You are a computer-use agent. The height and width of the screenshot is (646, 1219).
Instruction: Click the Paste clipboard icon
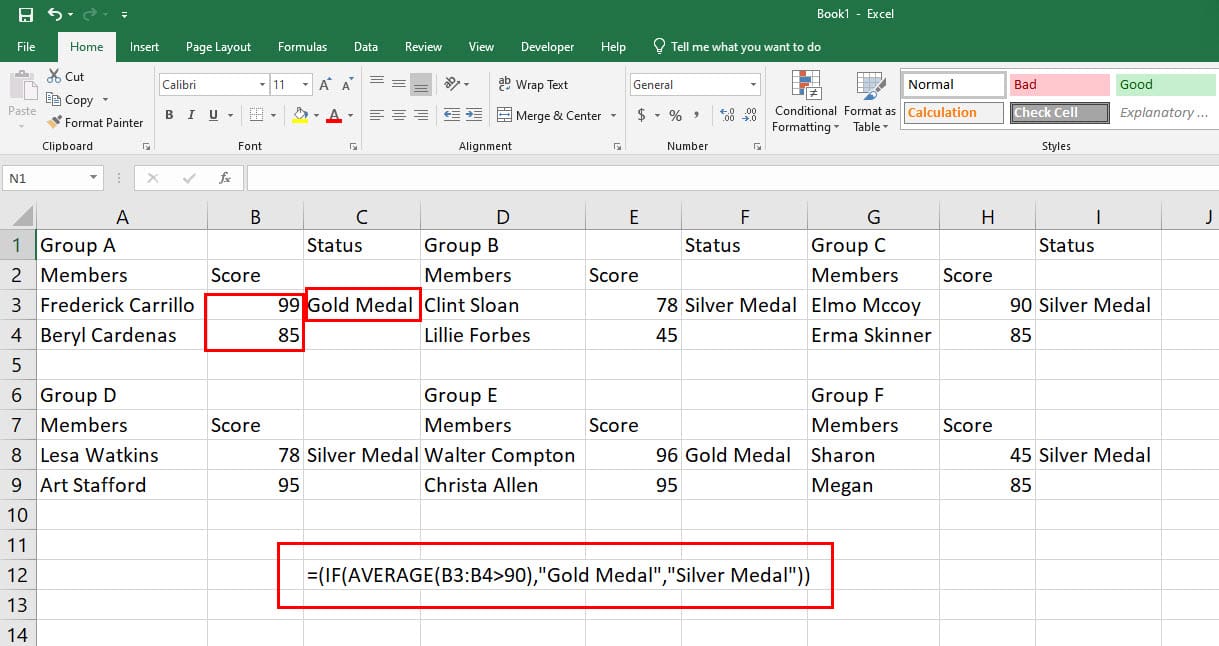22,86
